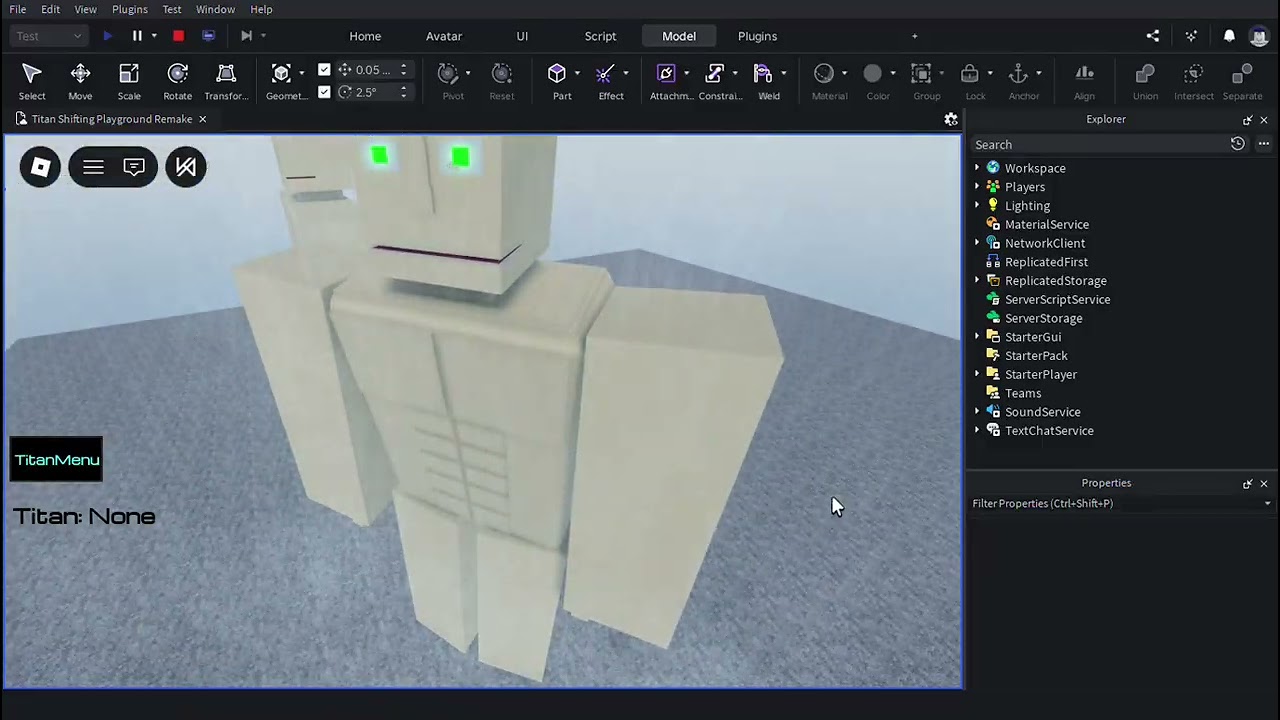Open the in-game hamburger menu
This screenshot has height=720, width=1280.
[x=93, y=167]
